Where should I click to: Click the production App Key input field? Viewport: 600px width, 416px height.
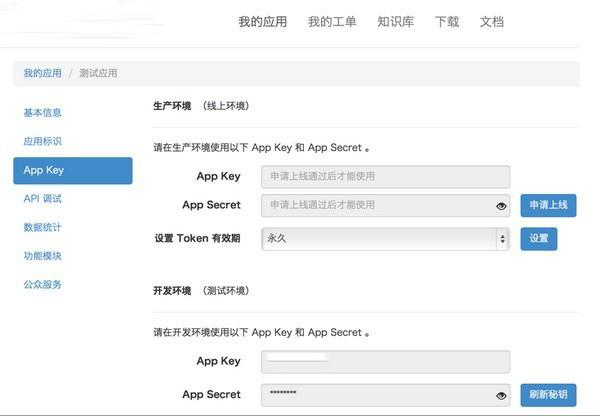384,177
